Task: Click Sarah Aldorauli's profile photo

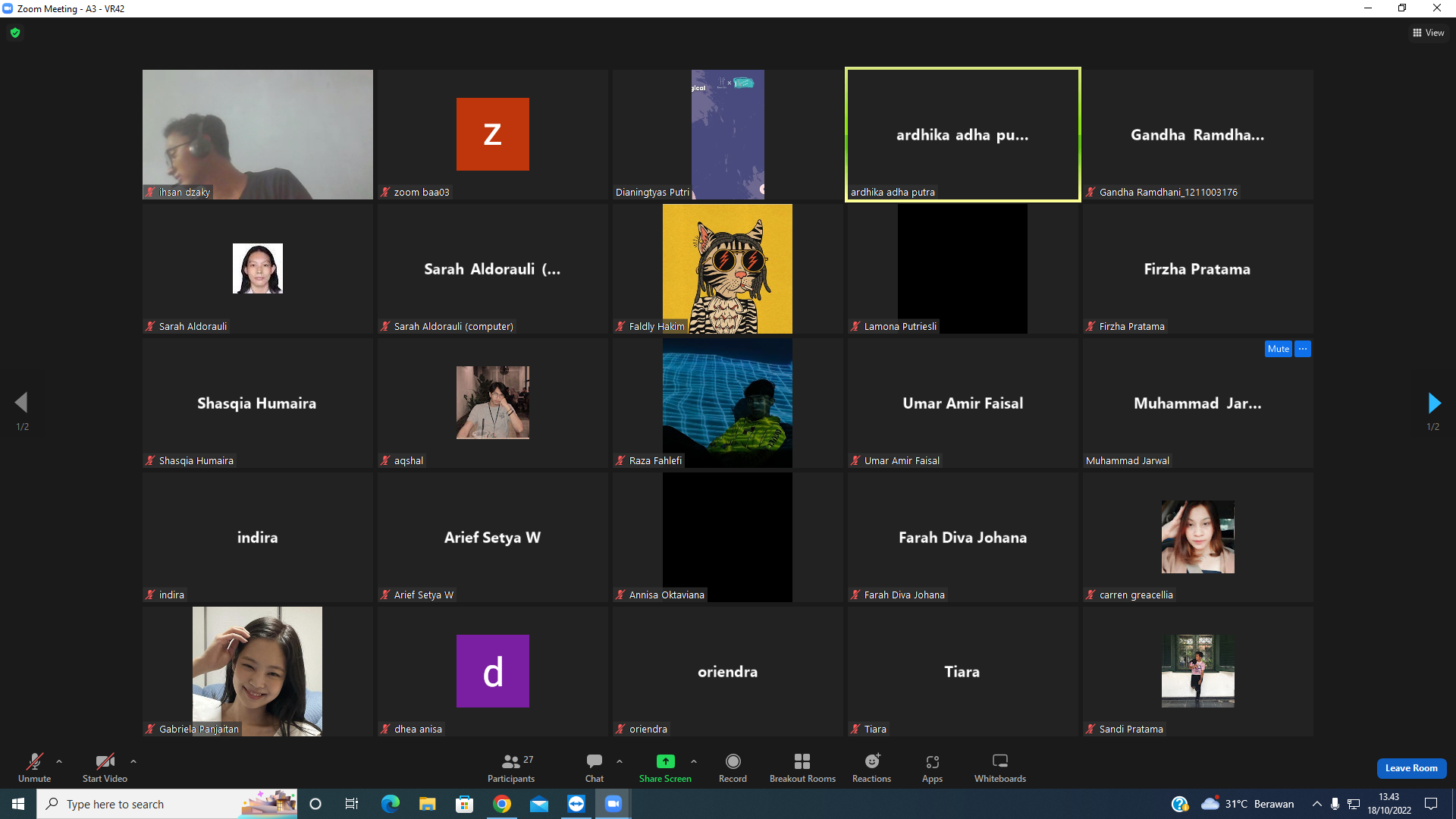Action: (x=258, y=268)
